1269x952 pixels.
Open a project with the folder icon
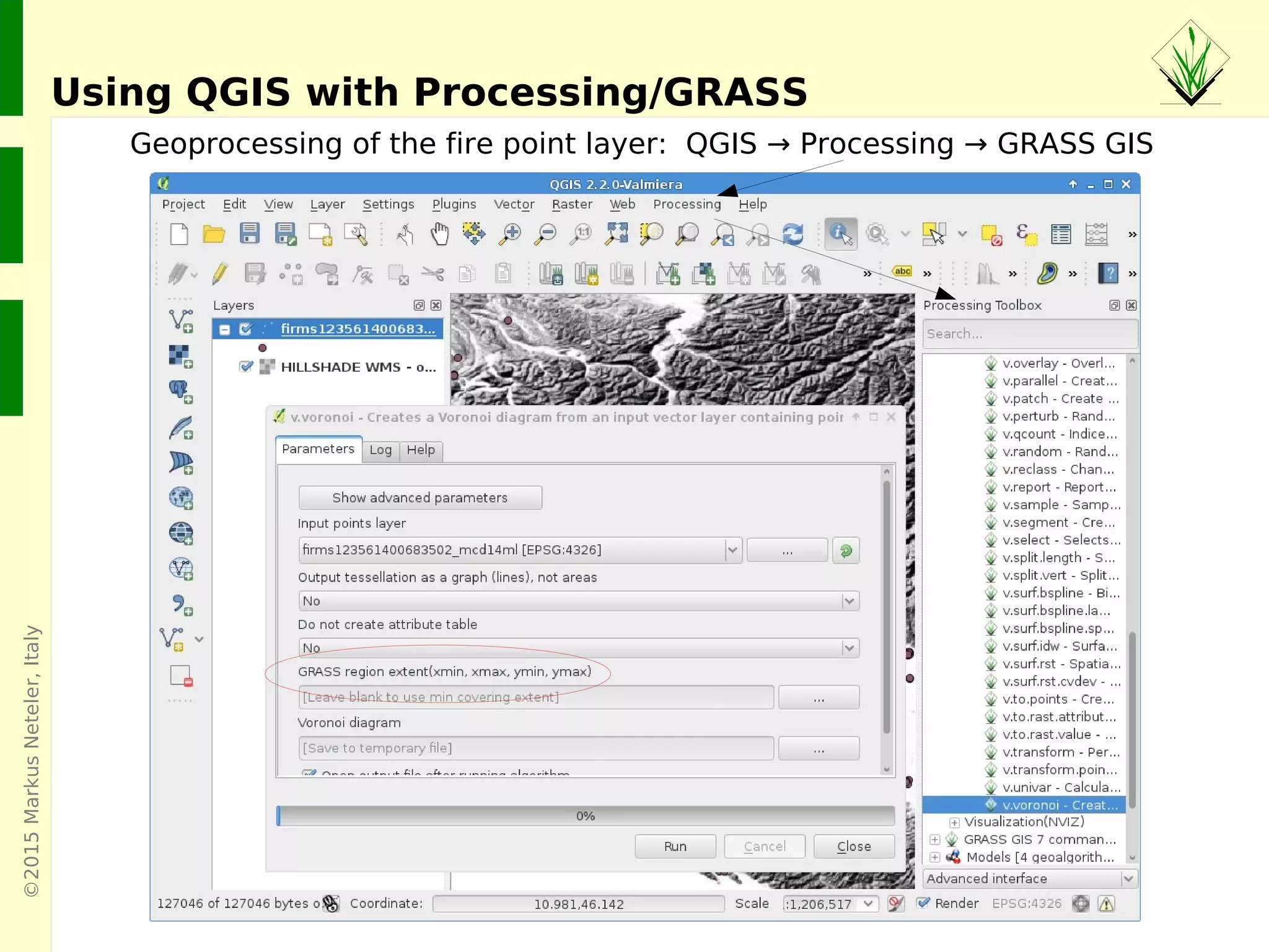pos(214,235)
